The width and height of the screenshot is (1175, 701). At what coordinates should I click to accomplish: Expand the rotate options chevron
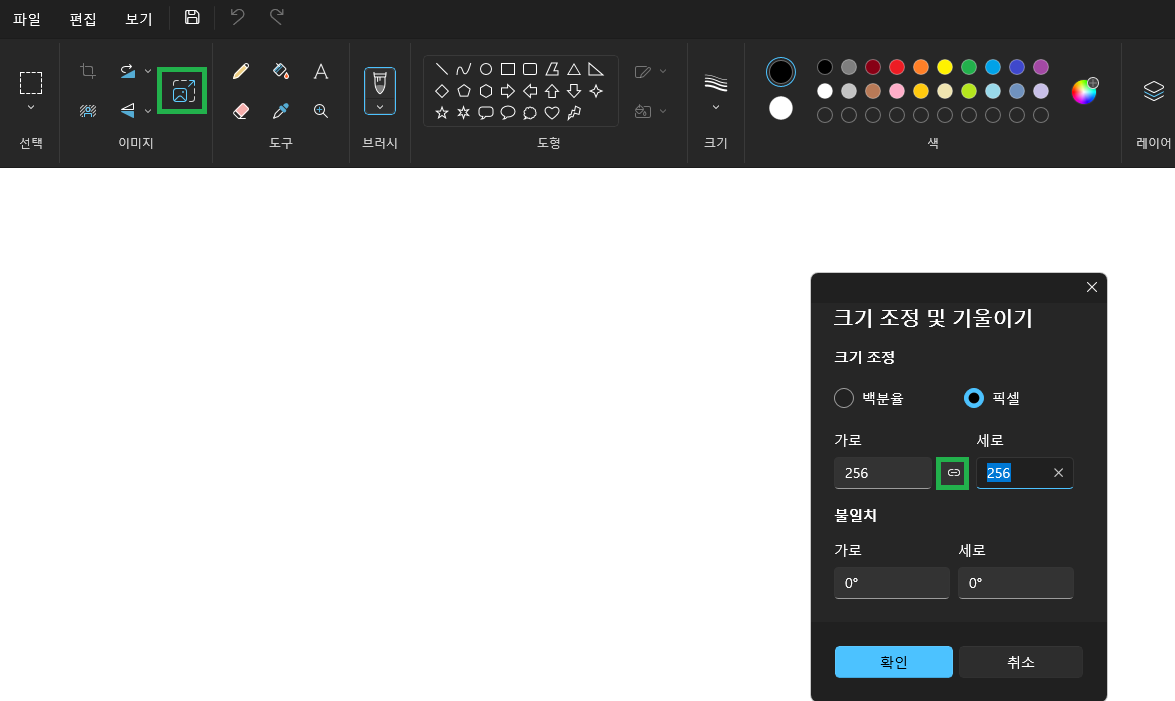(148, 71)
